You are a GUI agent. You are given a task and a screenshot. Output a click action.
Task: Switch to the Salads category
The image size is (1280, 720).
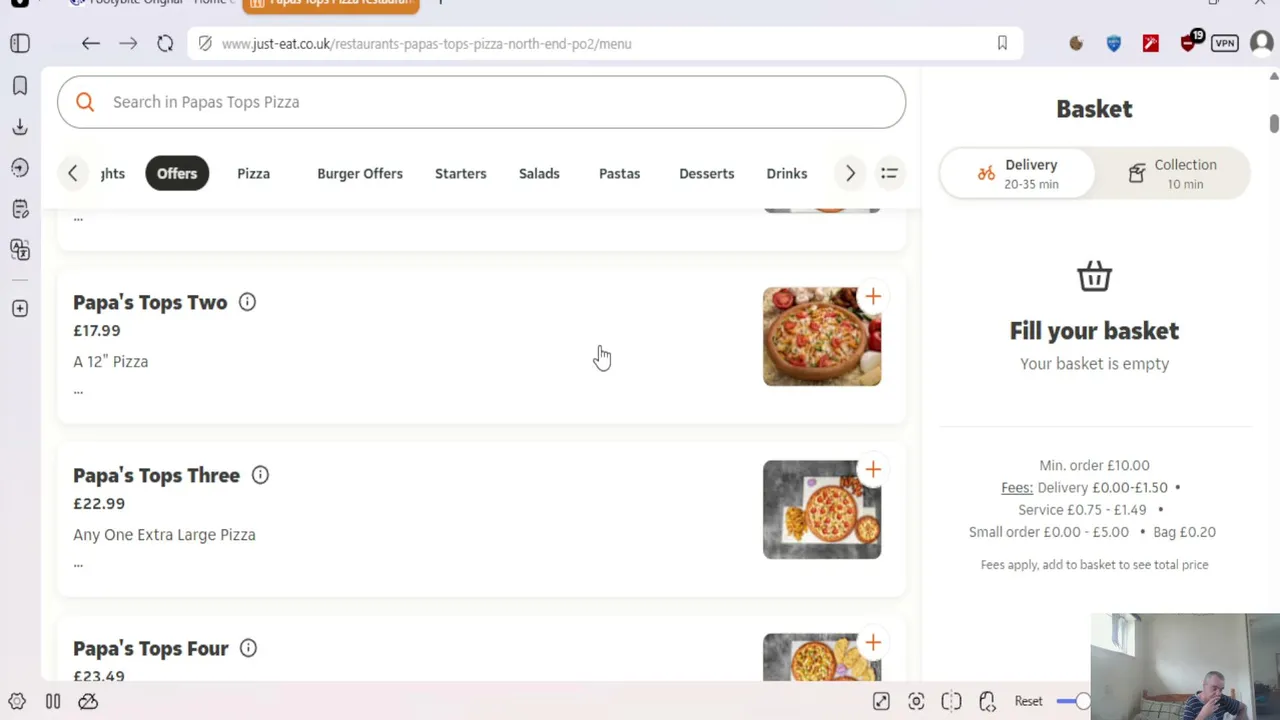(539, 173)
